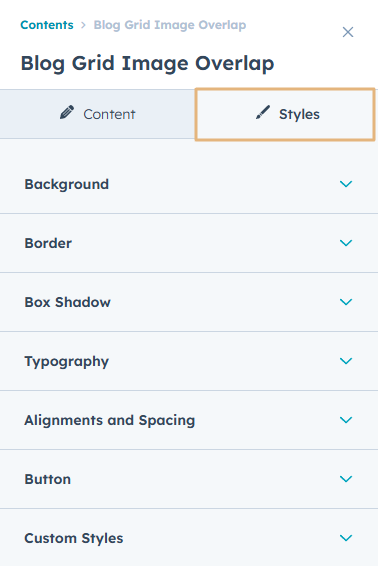Expand Background section using its chevron
Screen dimensions: 378x566
tap(346, 184)
